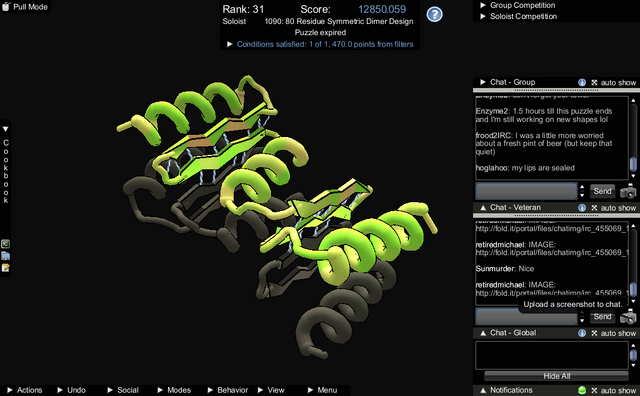Click the Cookbook blue folder icon

point(5,256)
